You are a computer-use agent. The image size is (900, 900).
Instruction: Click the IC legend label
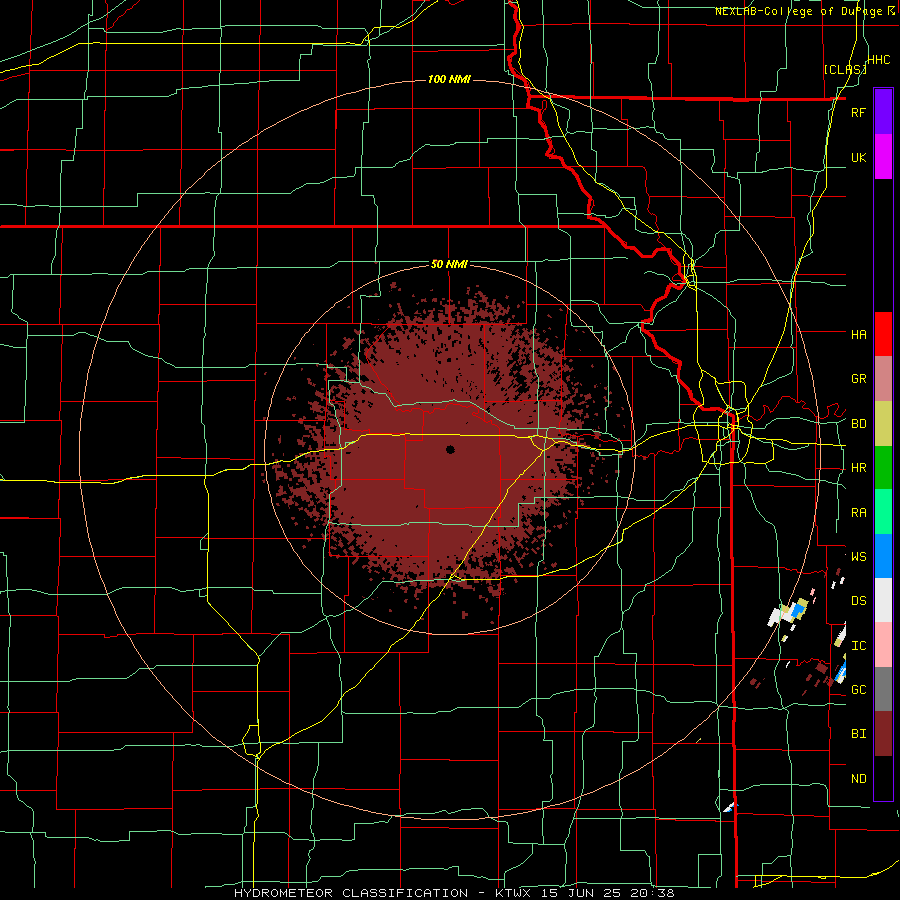(x=858, y=646)
